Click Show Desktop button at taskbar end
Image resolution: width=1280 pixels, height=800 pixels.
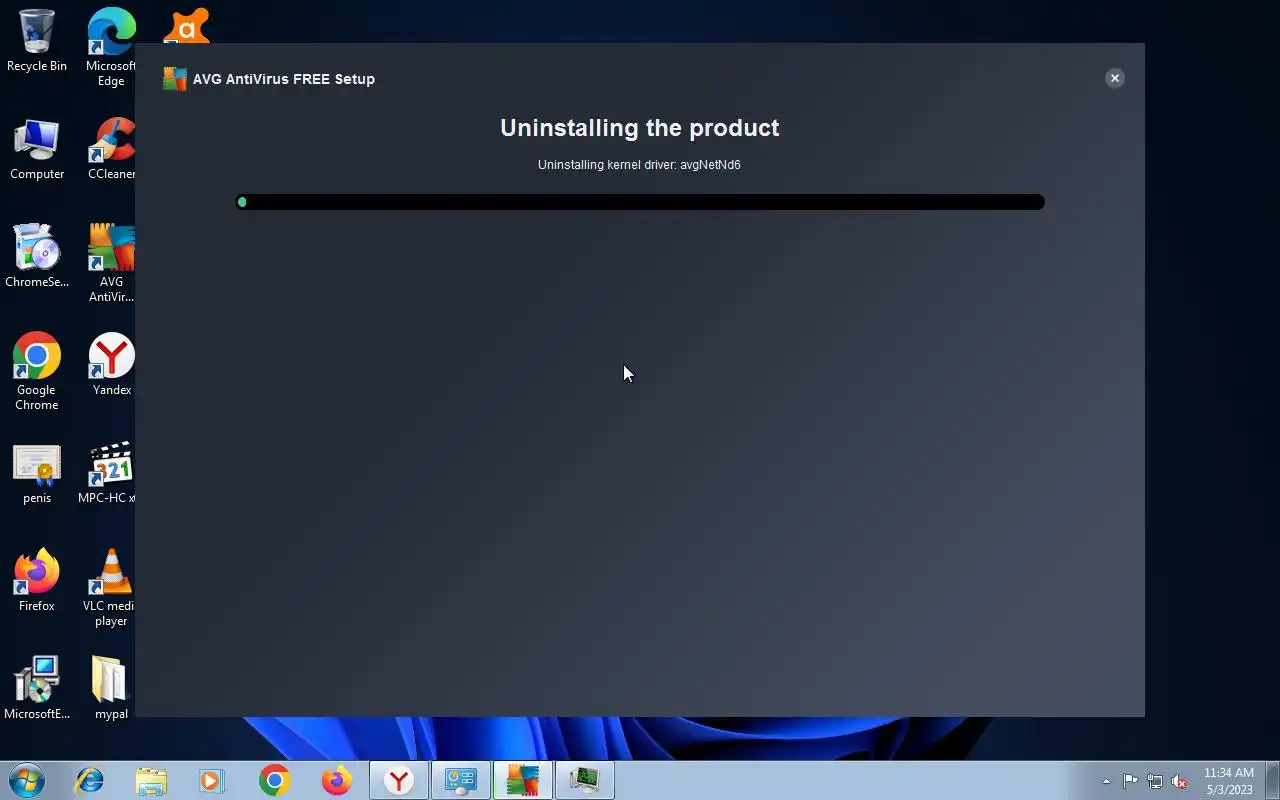1272,780
